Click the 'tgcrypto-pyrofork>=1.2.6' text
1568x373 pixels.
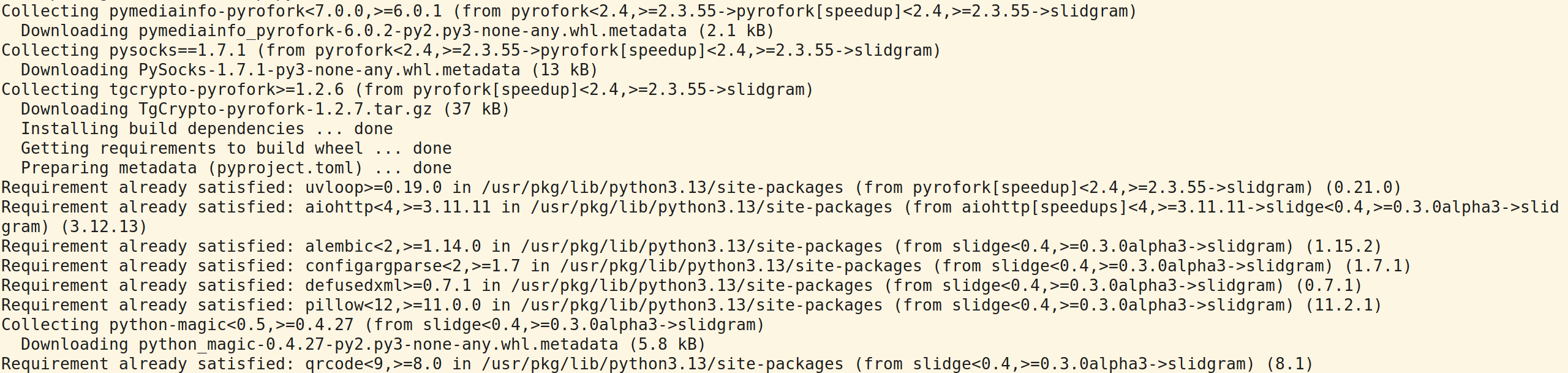tap(227, 89)
